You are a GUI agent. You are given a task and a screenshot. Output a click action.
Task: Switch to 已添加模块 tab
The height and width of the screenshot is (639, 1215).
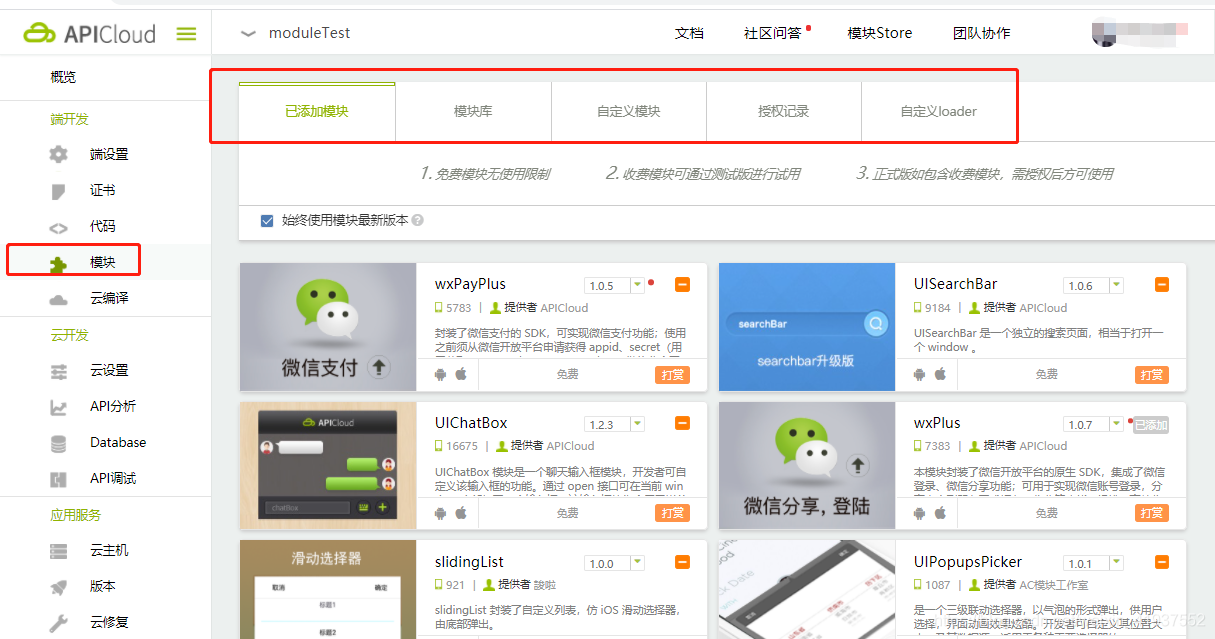(x=317, y=111)
